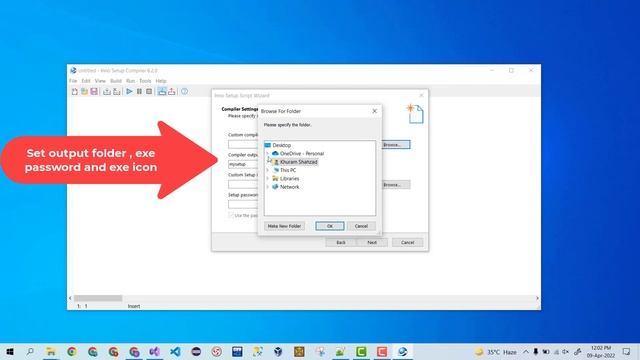This screenshot has height=360, width=640.
Task: Select Network in the folder tree
Action: click(289, 187)
